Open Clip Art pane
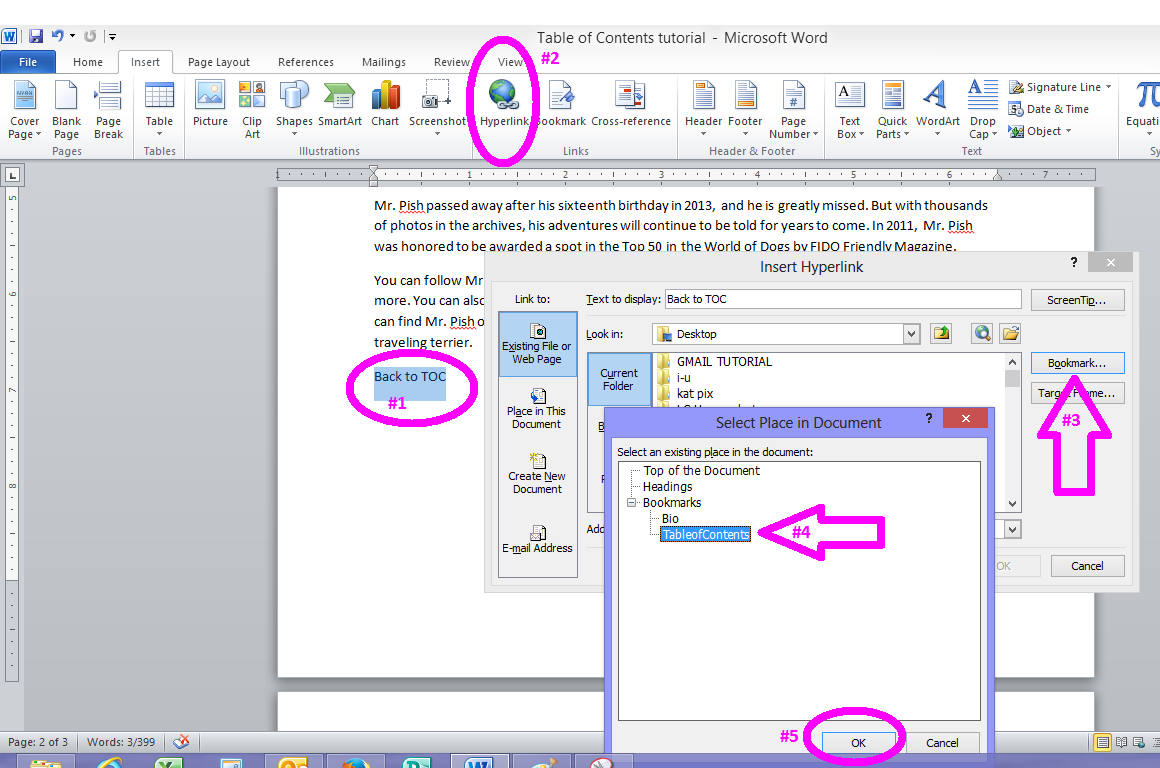 click(252, 110)
